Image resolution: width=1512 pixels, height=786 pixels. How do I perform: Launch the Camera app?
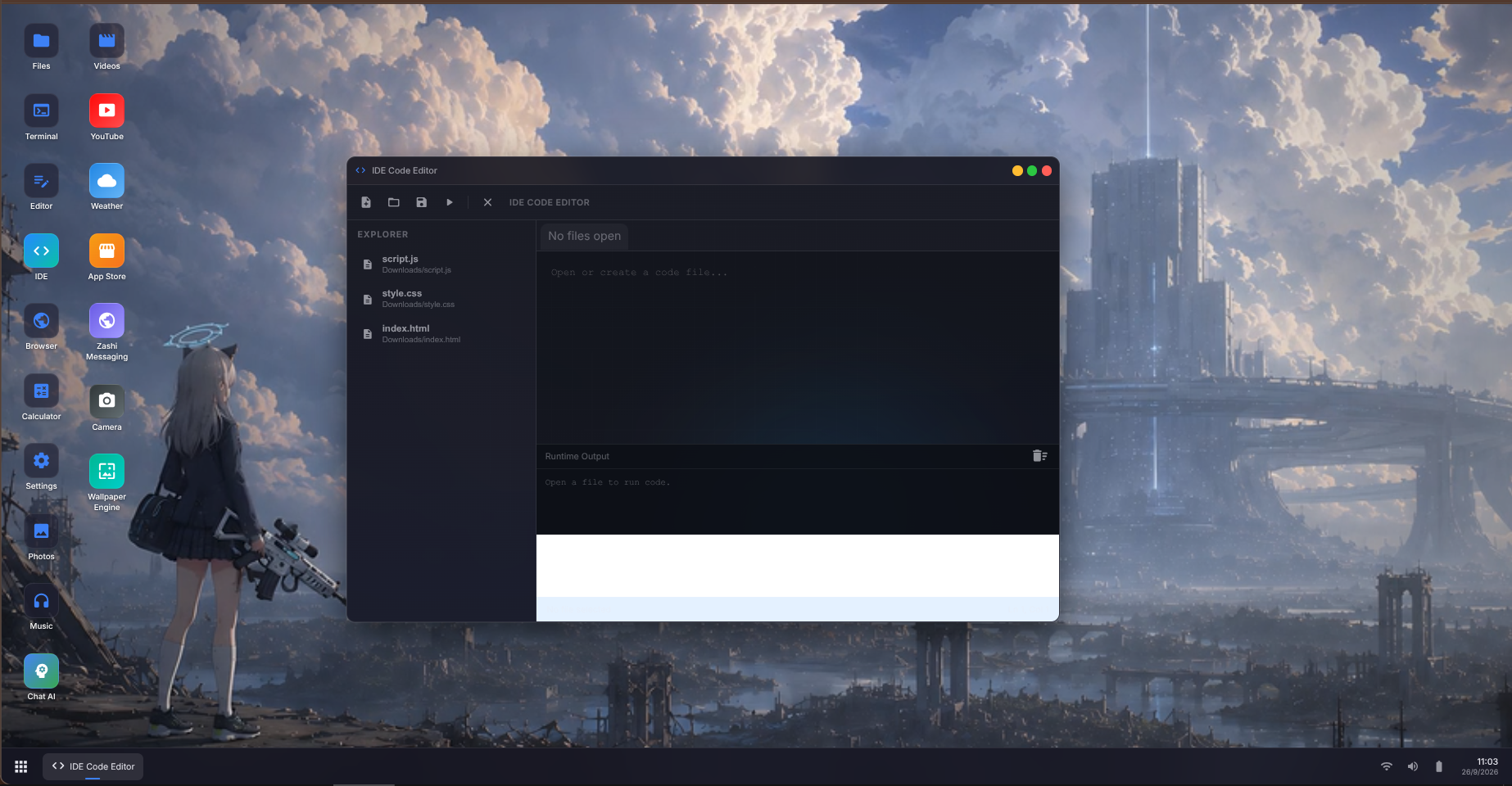pyautogui.click(x=106, y=409)
